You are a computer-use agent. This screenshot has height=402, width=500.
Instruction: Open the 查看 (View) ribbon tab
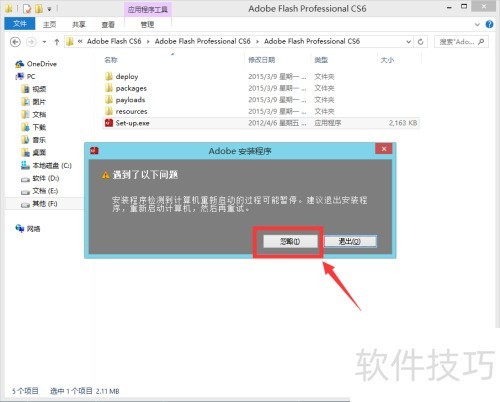tap(108, 24)
